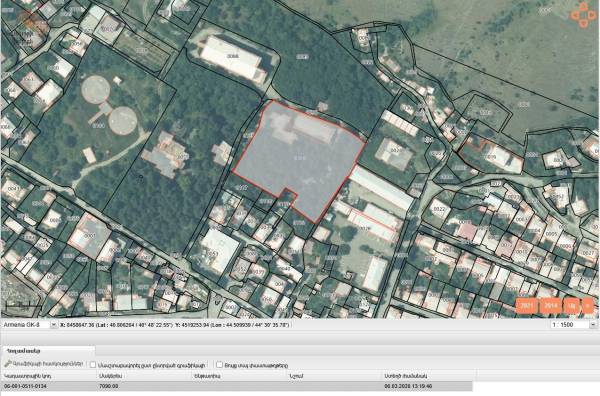
Task: Select the third orange map layer button
Action: point(572,306)
